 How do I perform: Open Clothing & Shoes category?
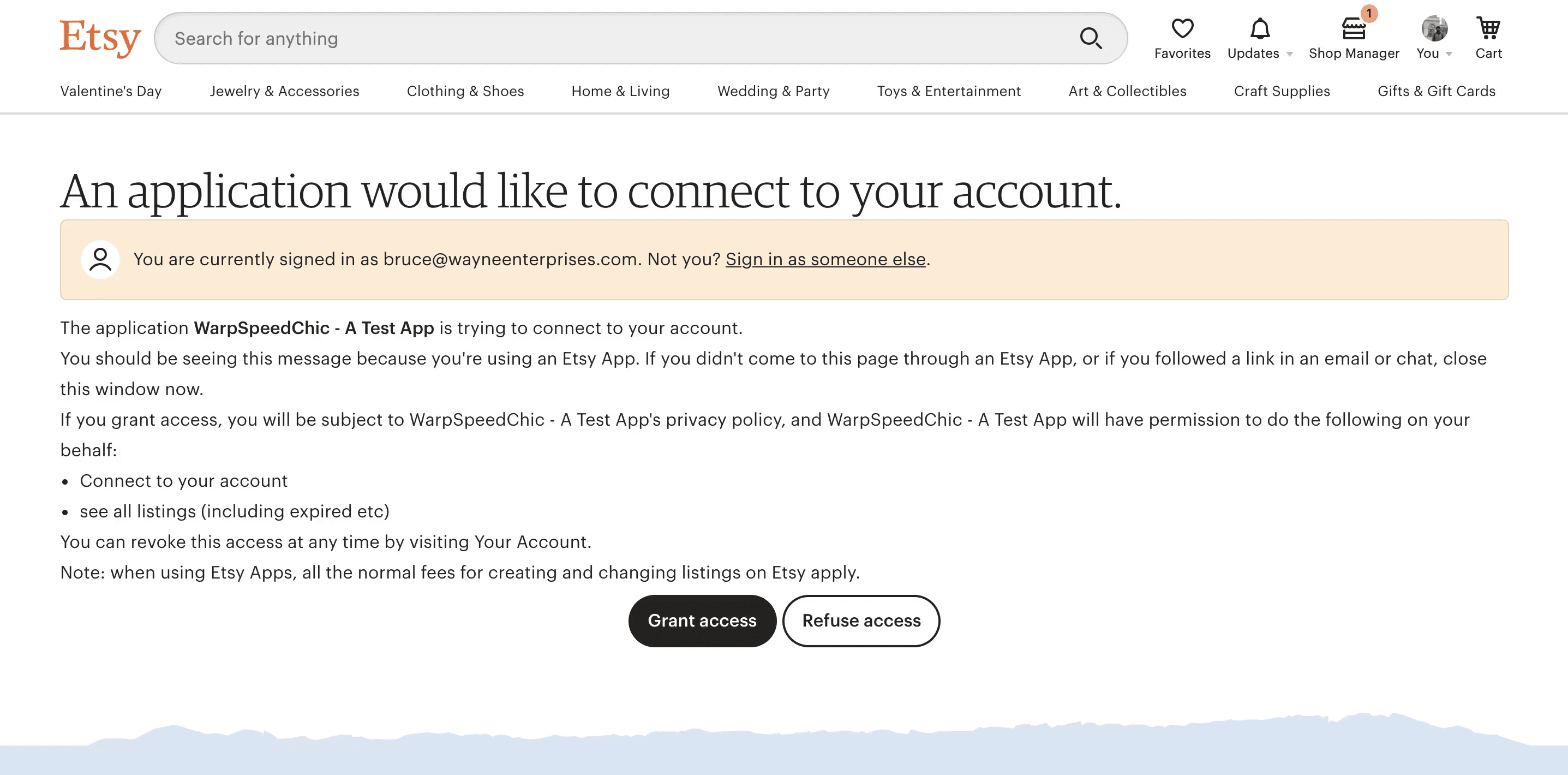click(x=465, y=91)
